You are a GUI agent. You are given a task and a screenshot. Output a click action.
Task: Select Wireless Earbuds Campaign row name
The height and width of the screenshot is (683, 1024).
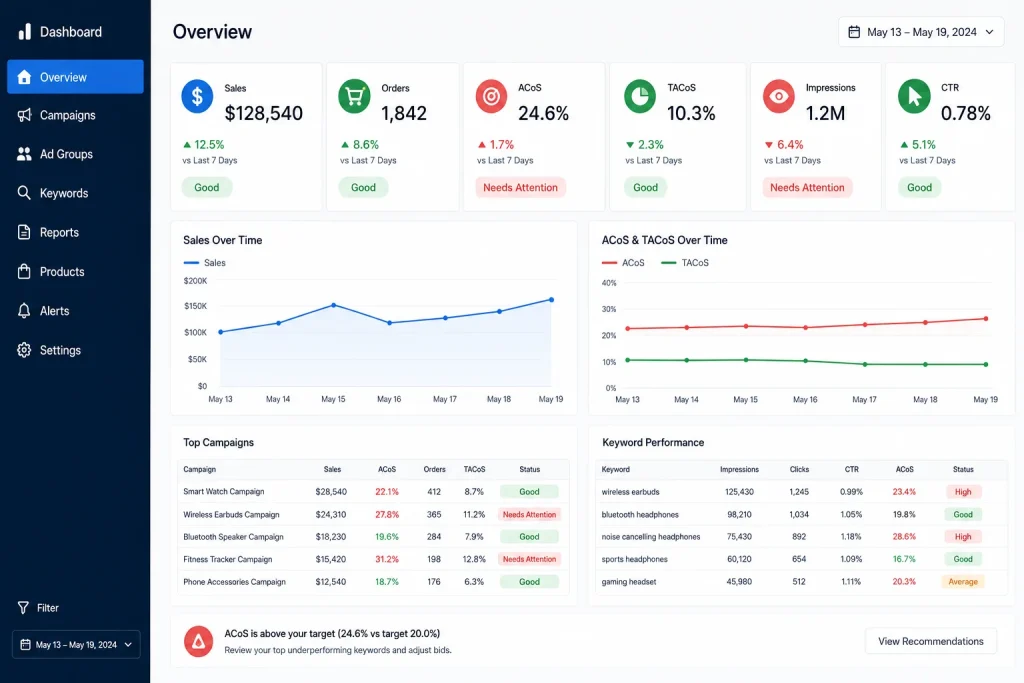click(x=231, y=515)
